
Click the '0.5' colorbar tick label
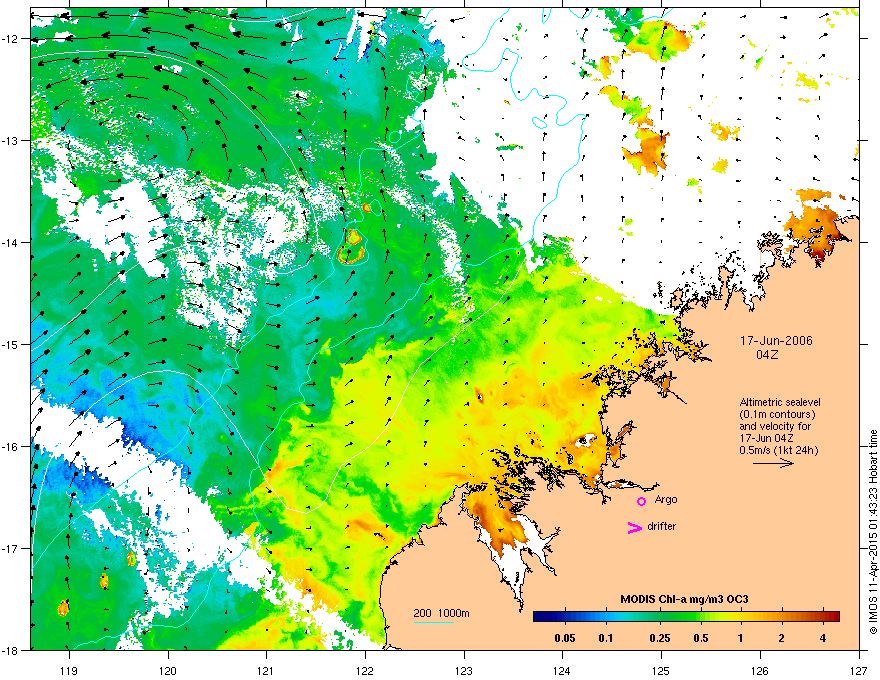pos(701,638)
